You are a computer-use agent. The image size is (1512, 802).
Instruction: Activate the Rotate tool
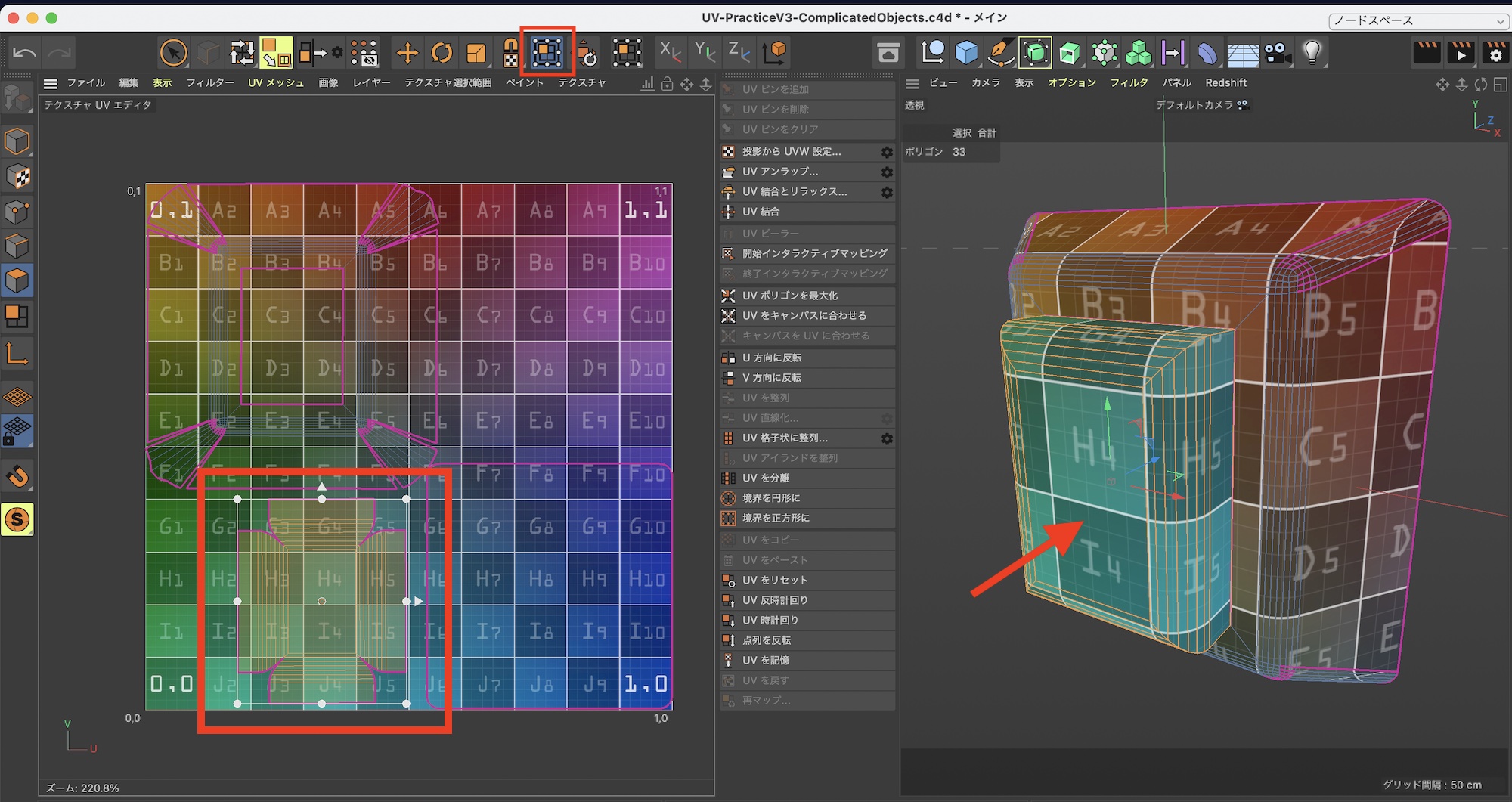(x=442, y=53)
